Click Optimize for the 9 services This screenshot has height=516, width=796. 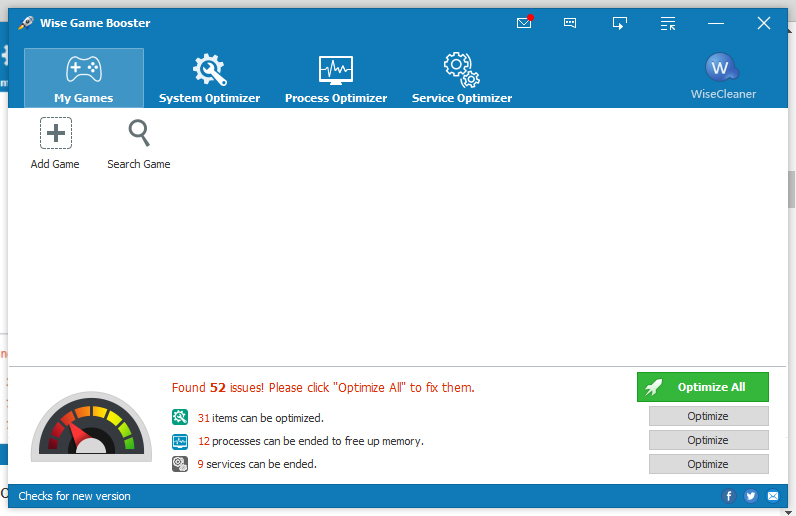click(x=708, y=464)
